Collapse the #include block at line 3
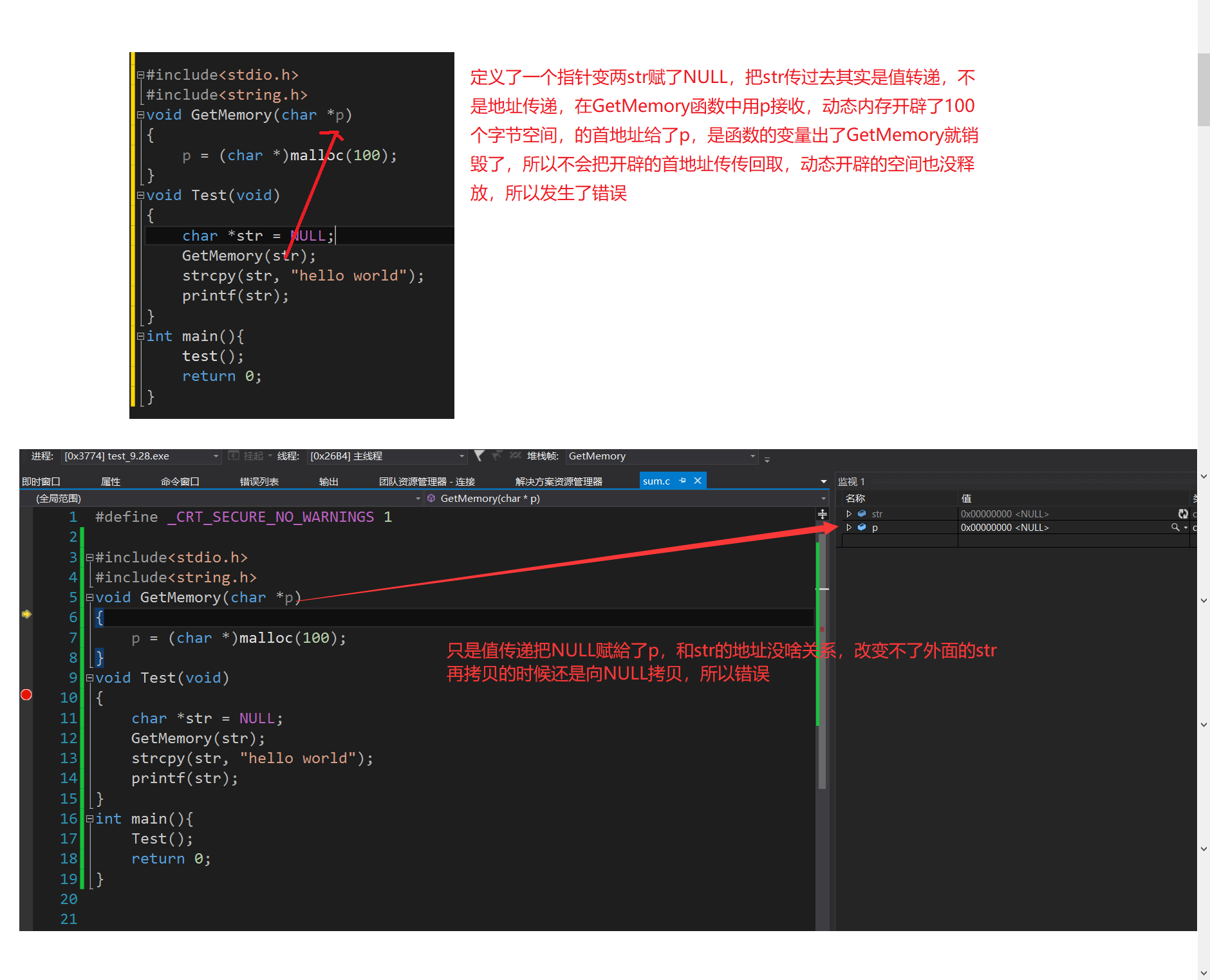 click(89, 557)
